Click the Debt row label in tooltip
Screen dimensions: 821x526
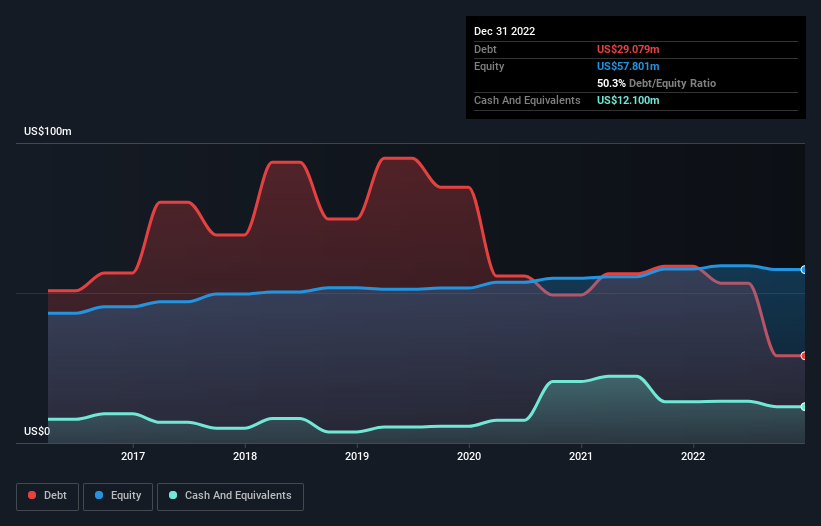coord(485,49)
